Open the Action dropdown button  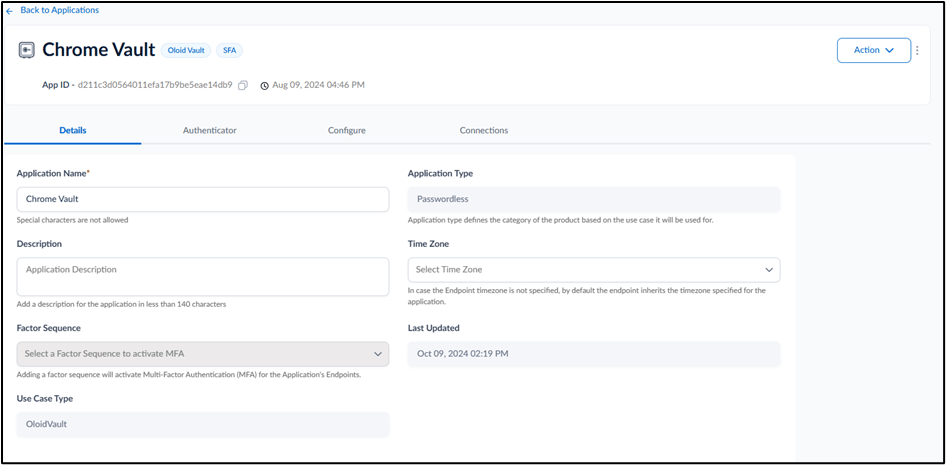tap(874, 50)
